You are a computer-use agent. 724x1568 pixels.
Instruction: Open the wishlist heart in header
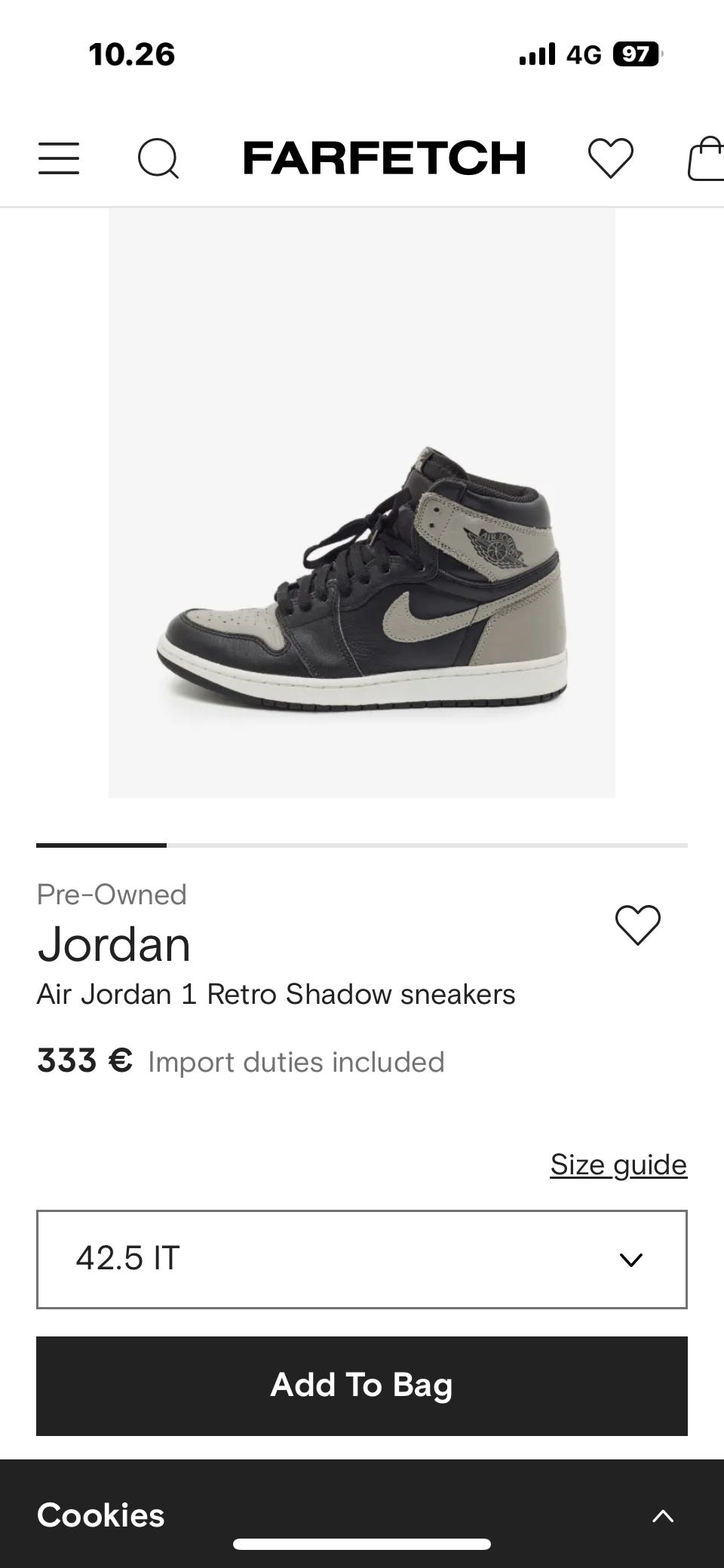611,158
